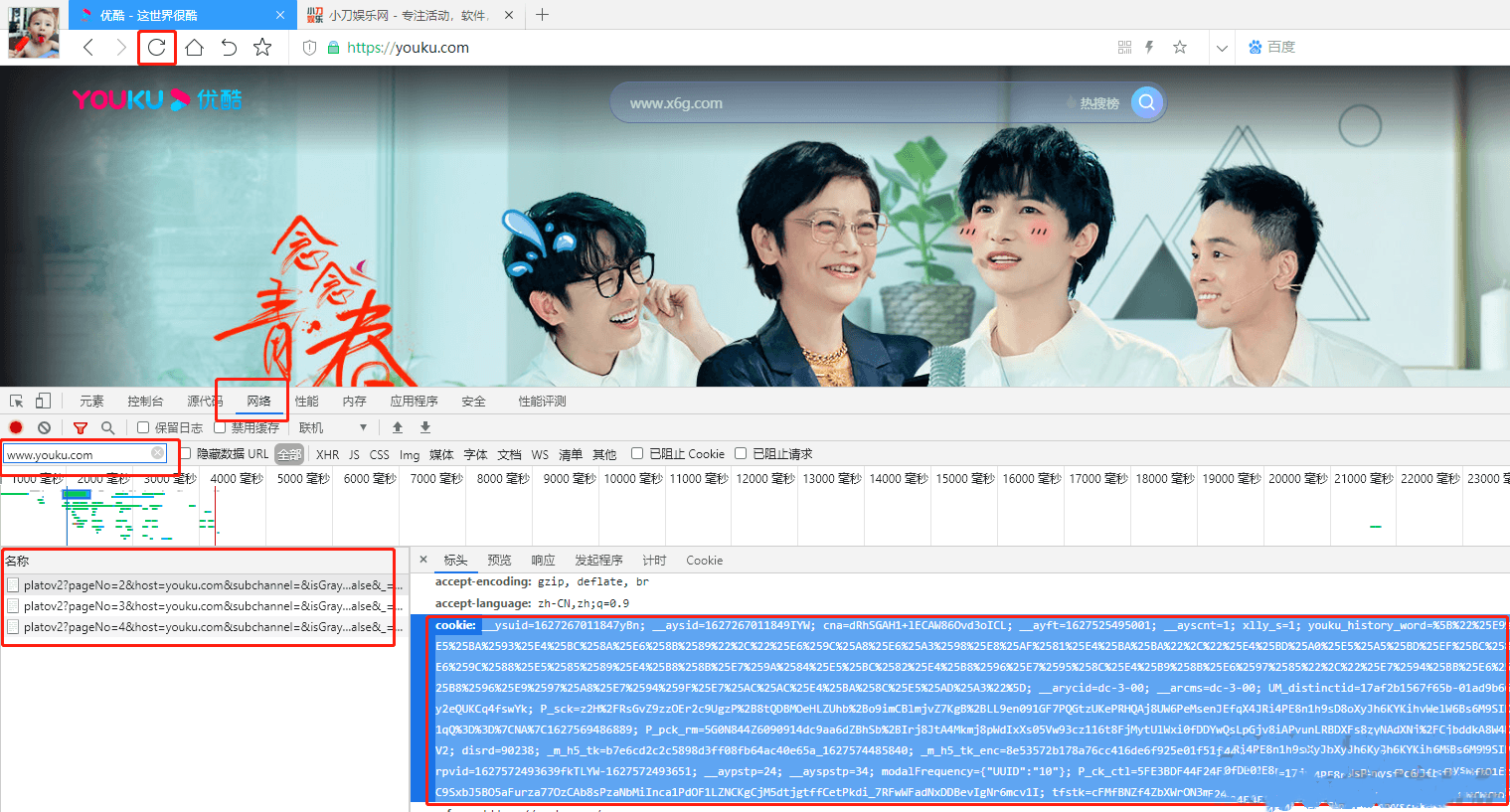Select the clear network requests icon
This screenshot has width=1510, height=812.
click(x=43, y=427)
